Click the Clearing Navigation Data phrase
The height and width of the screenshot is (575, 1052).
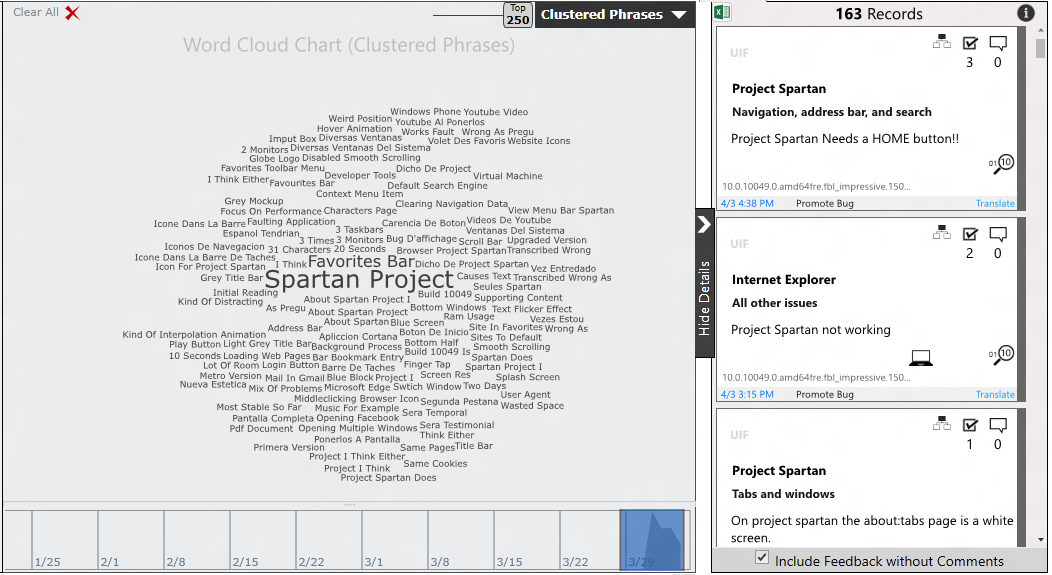[x=452, y=204]
